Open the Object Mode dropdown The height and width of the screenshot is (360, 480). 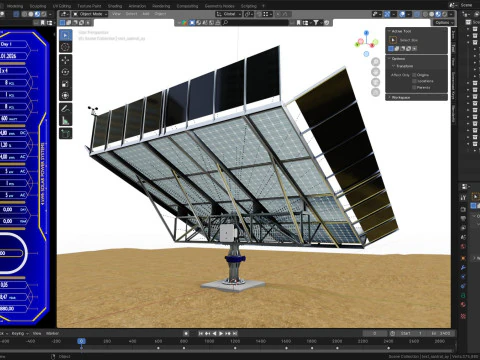(x=90, y=14)
